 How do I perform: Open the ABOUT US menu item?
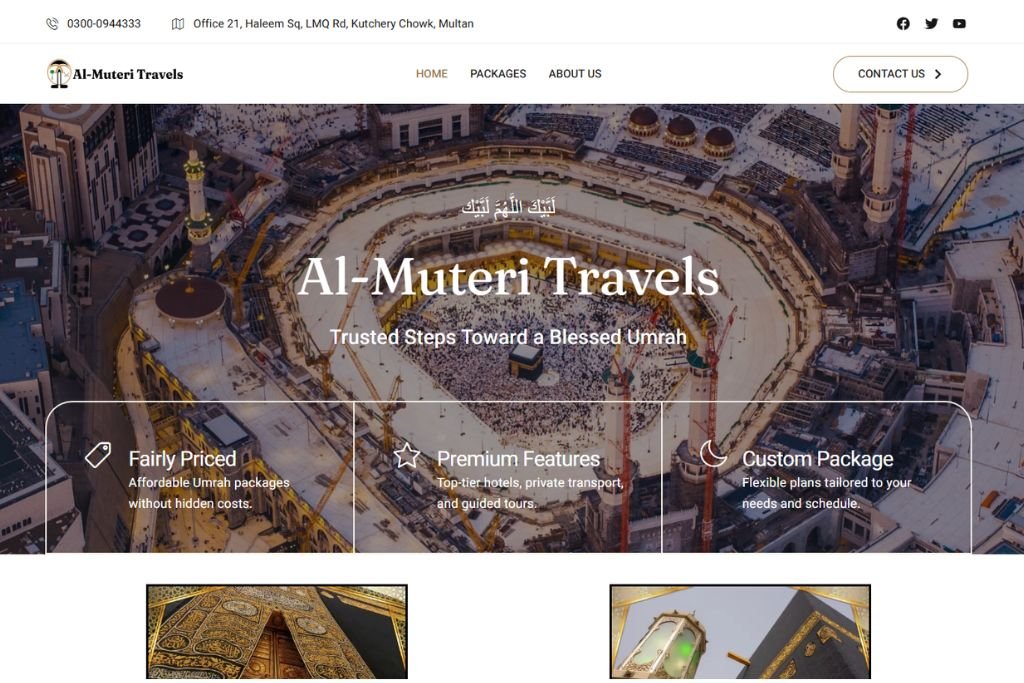pos(575,74)
